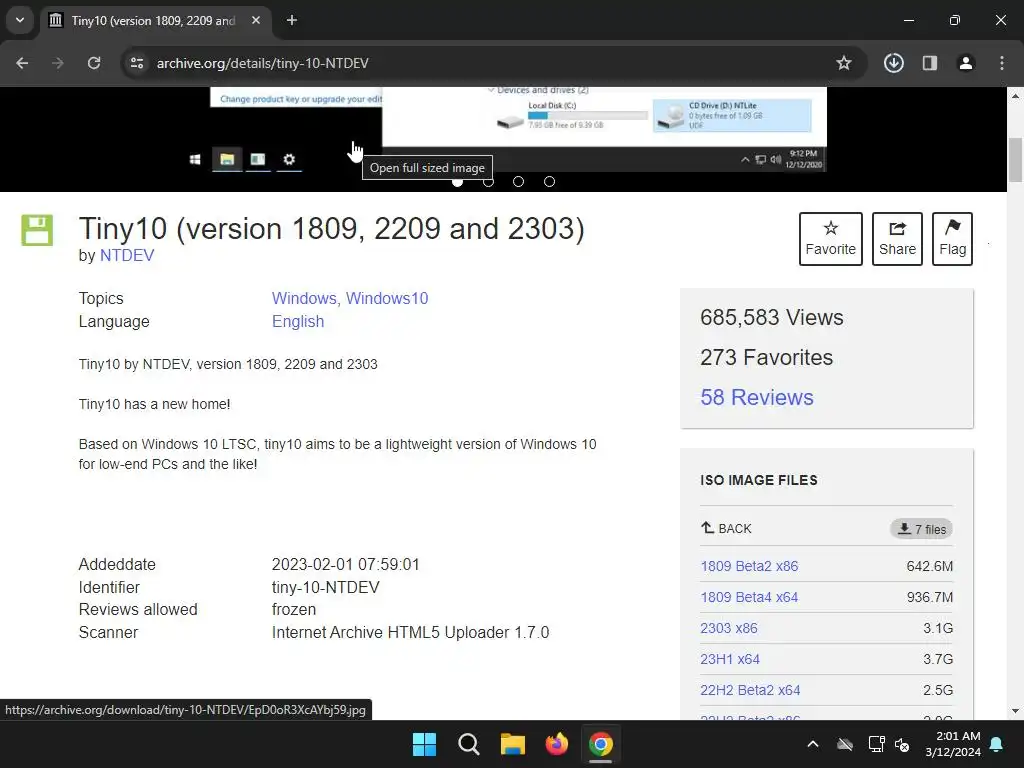The height and width of the screenshot is (768, 1024).
Task: Open the notification bell icon
Action: [997, 744]
